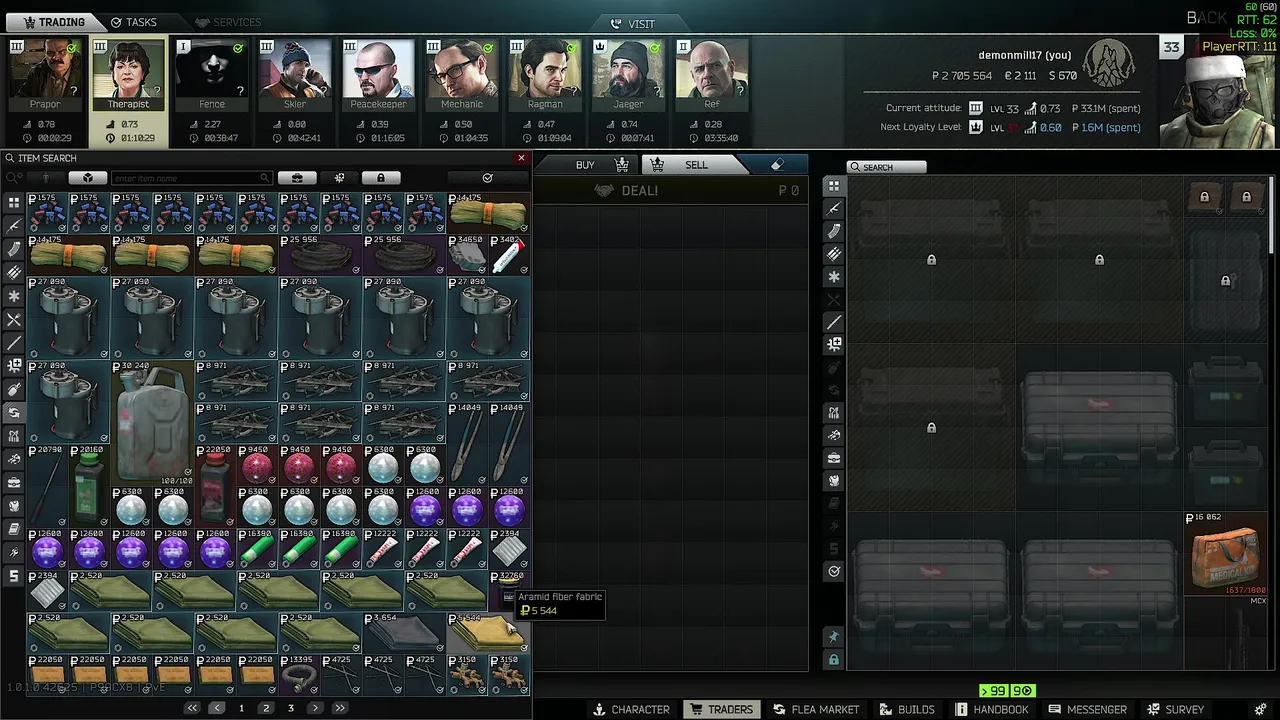Show all items in stash sidebar
This screenshot has width=1280, height=720.
click(834, 186)
